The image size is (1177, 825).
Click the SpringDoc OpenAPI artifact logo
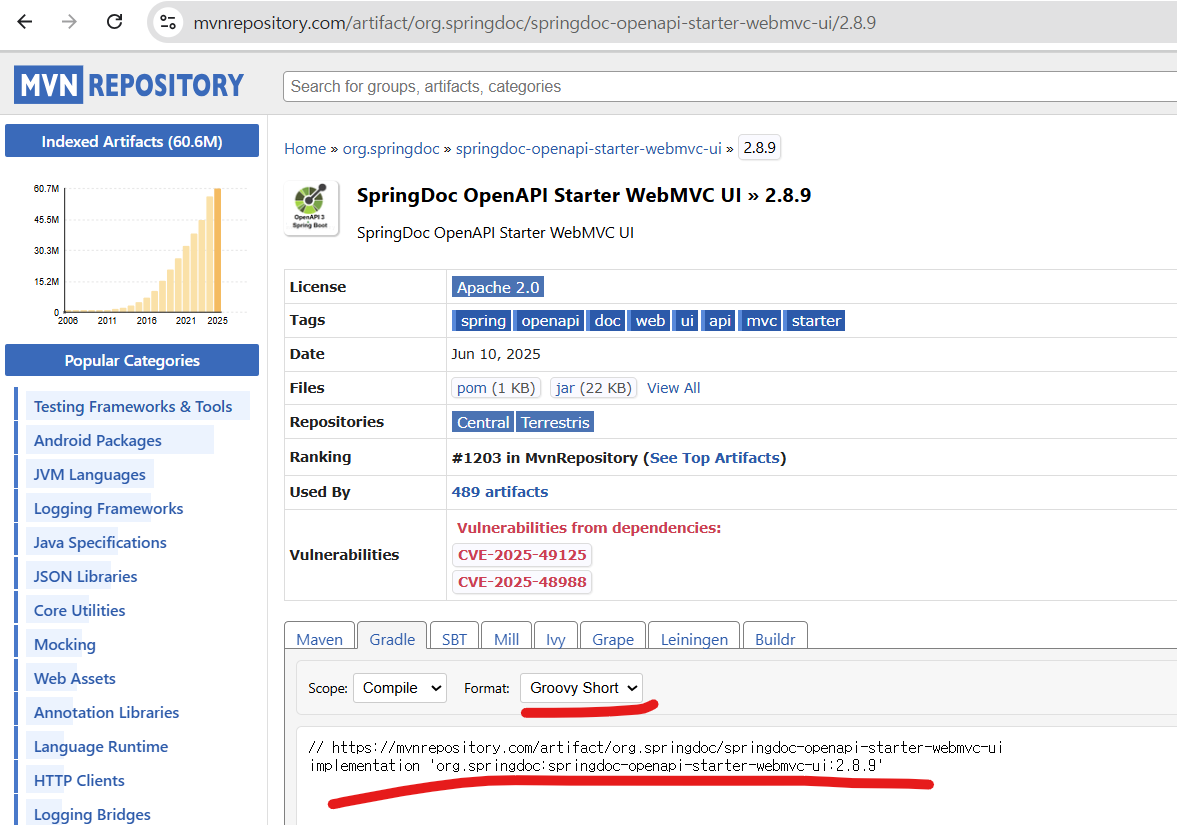click(x=311, y=208)
